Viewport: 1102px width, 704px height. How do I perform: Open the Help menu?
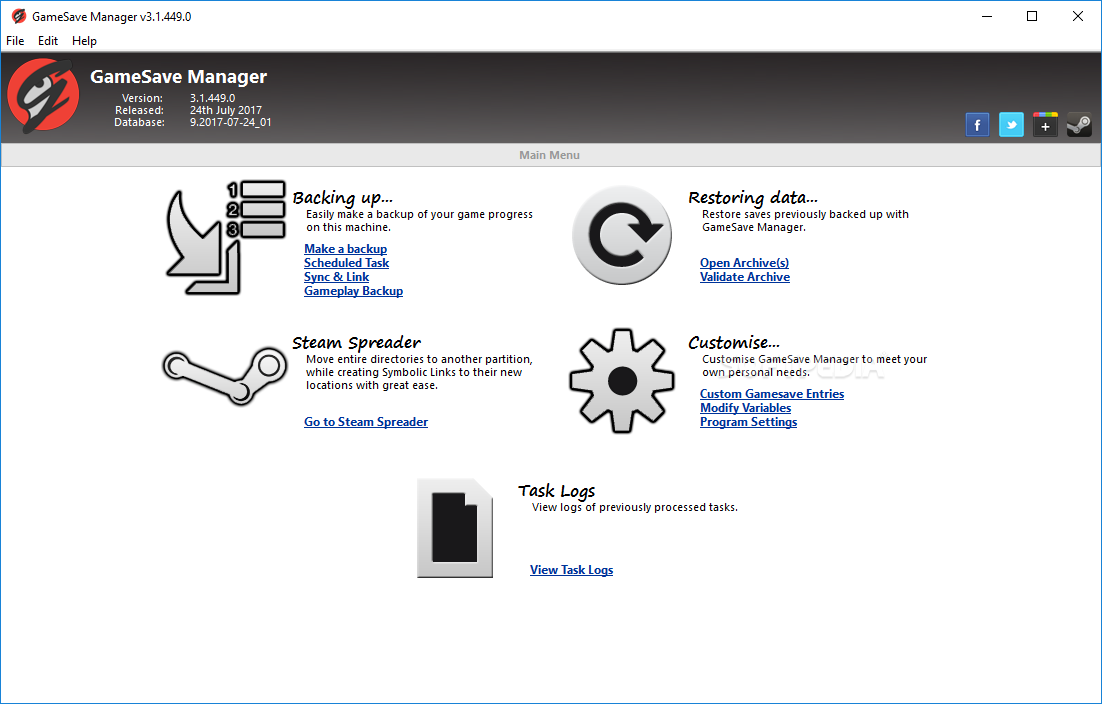[84, 41]
